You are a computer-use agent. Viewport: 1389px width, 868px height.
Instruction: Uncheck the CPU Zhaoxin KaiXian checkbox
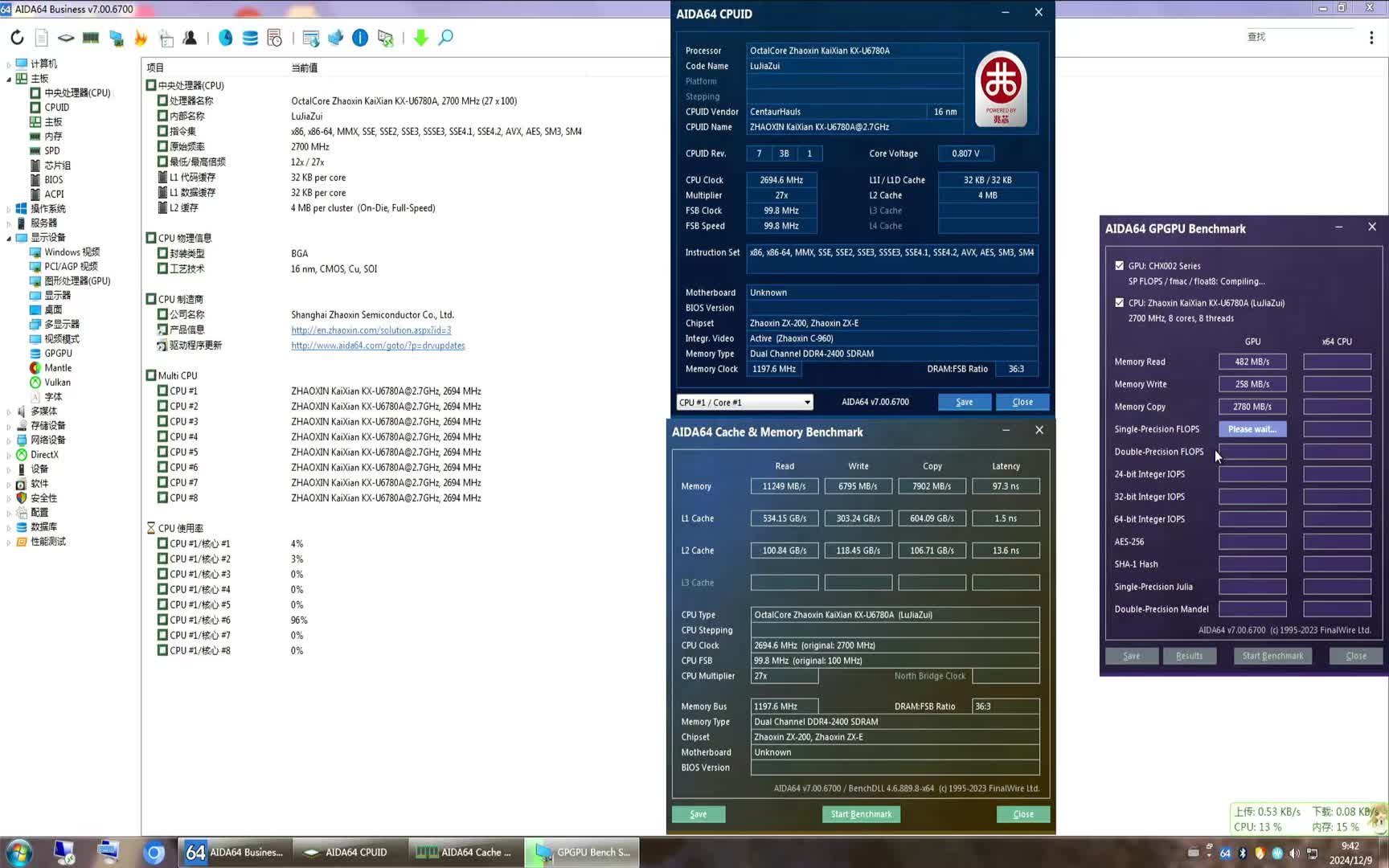coord(1119,303)
